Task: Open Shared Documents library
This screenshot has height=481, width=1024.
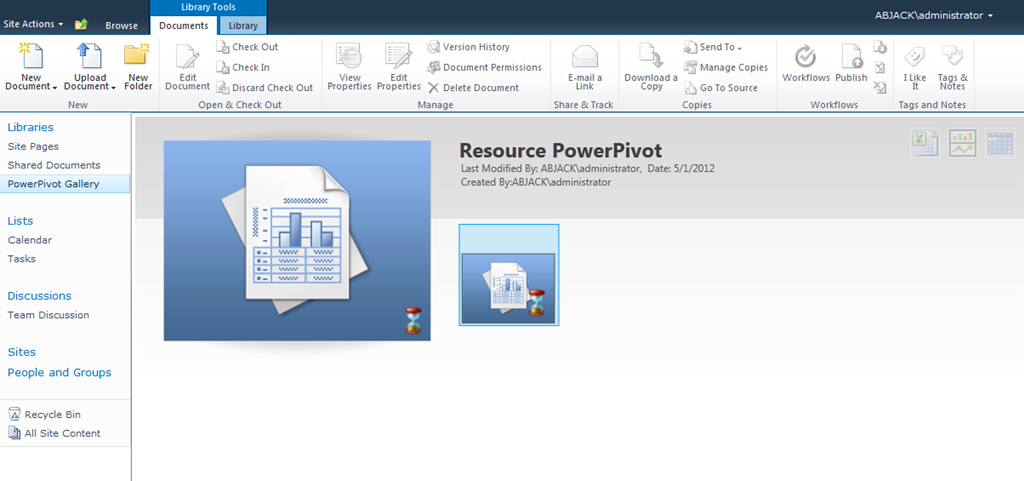Action: click(x=54, y=165)
